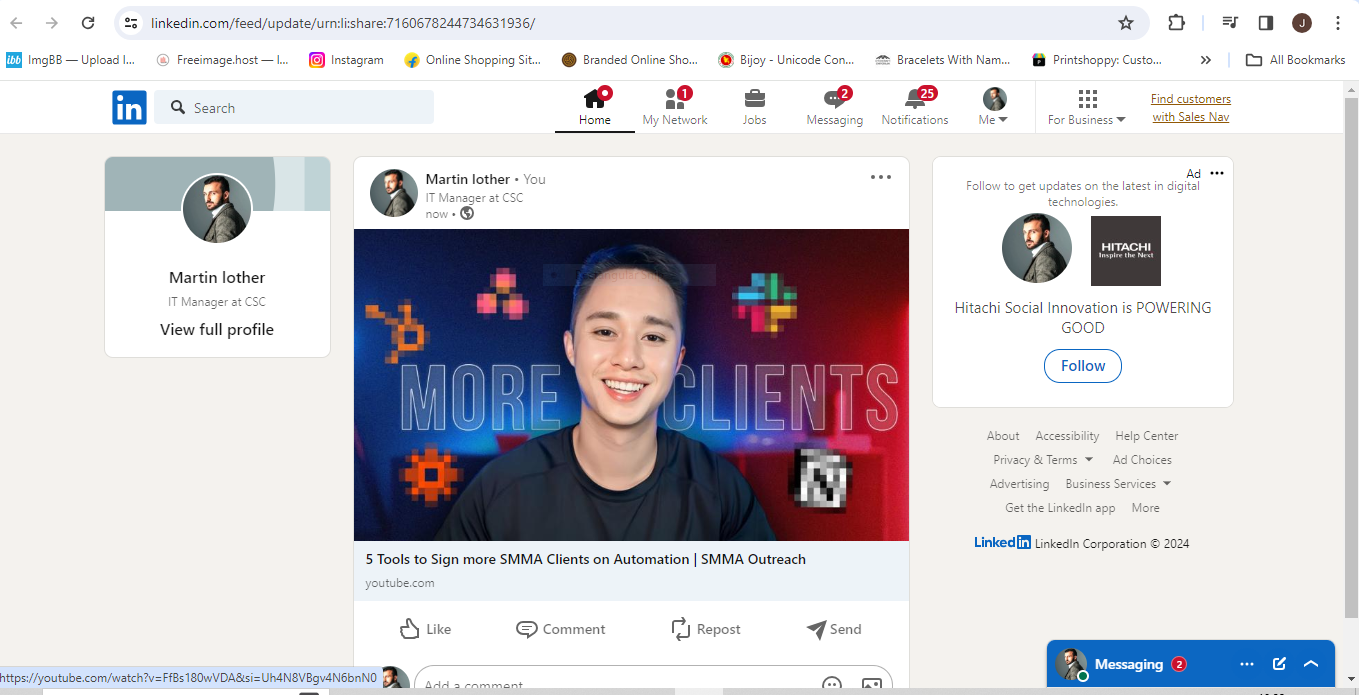Open the MORE CLIENTS video thumbnail

(631, 385)
